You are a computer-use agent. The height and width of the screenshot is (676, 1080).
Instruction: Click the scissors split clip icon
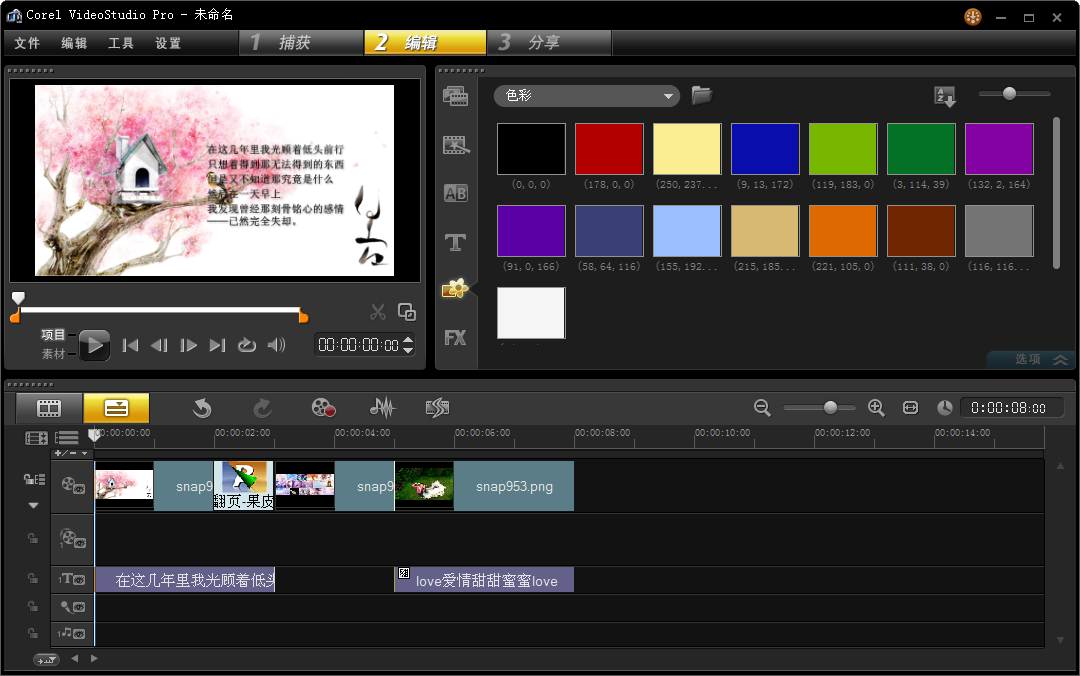tap(377, 312)
